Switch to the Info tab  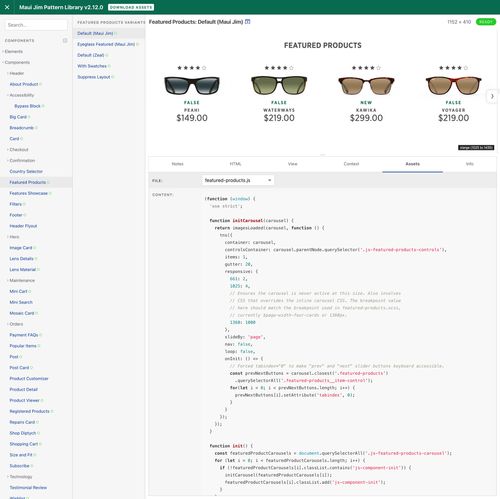coord(470,164)
